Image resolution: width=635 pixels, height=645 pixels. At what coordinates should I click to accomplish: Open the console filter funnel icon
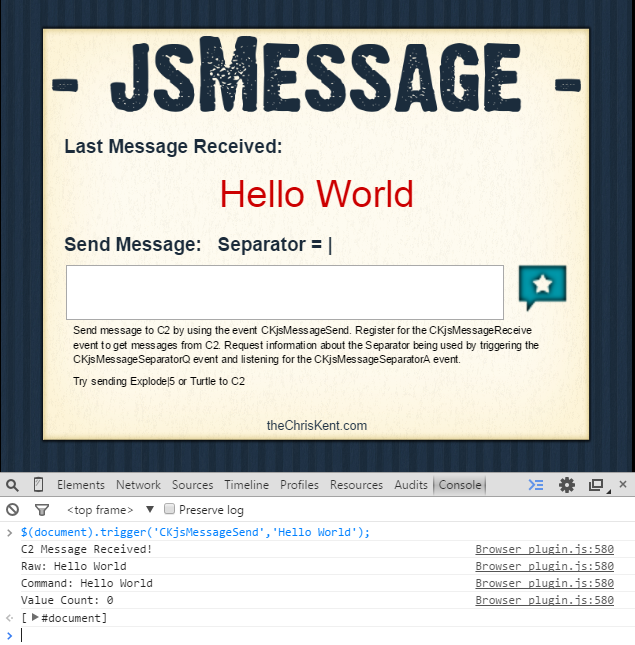tap(42, 510)
